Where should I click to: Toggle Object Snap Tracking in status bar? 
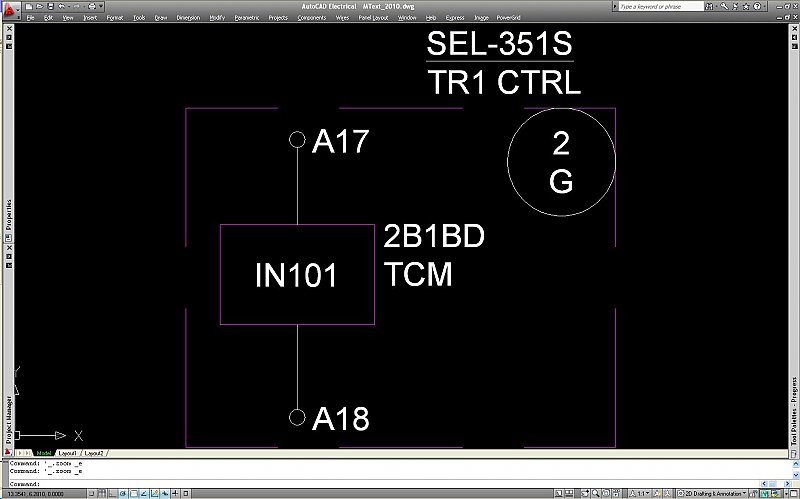(x=144, y=493)
